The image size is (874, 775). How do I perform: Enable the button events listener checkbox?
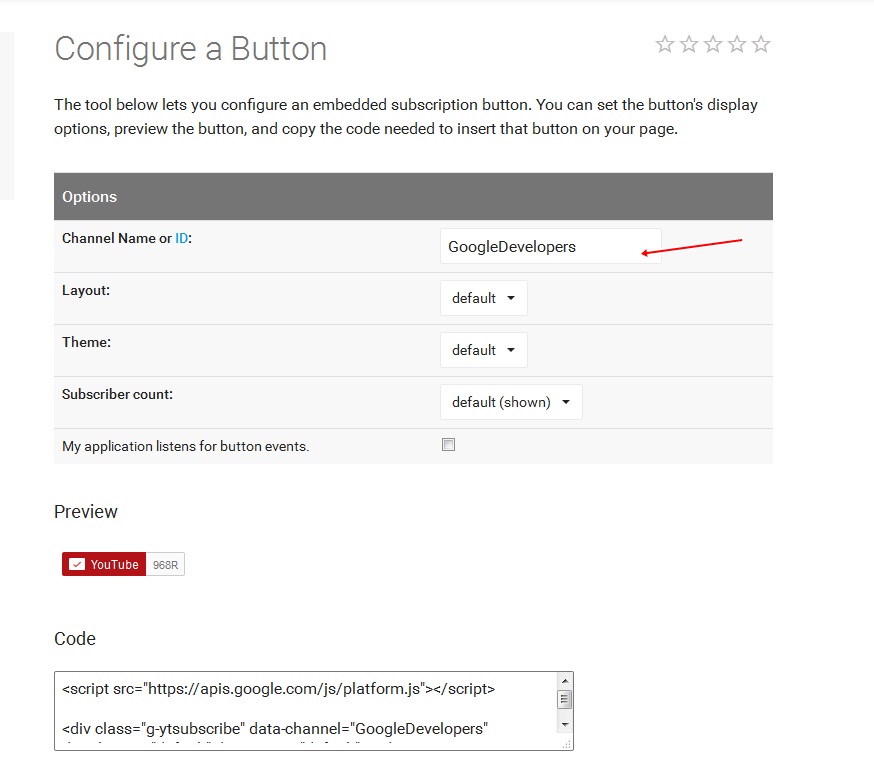(x=448, y=445)
